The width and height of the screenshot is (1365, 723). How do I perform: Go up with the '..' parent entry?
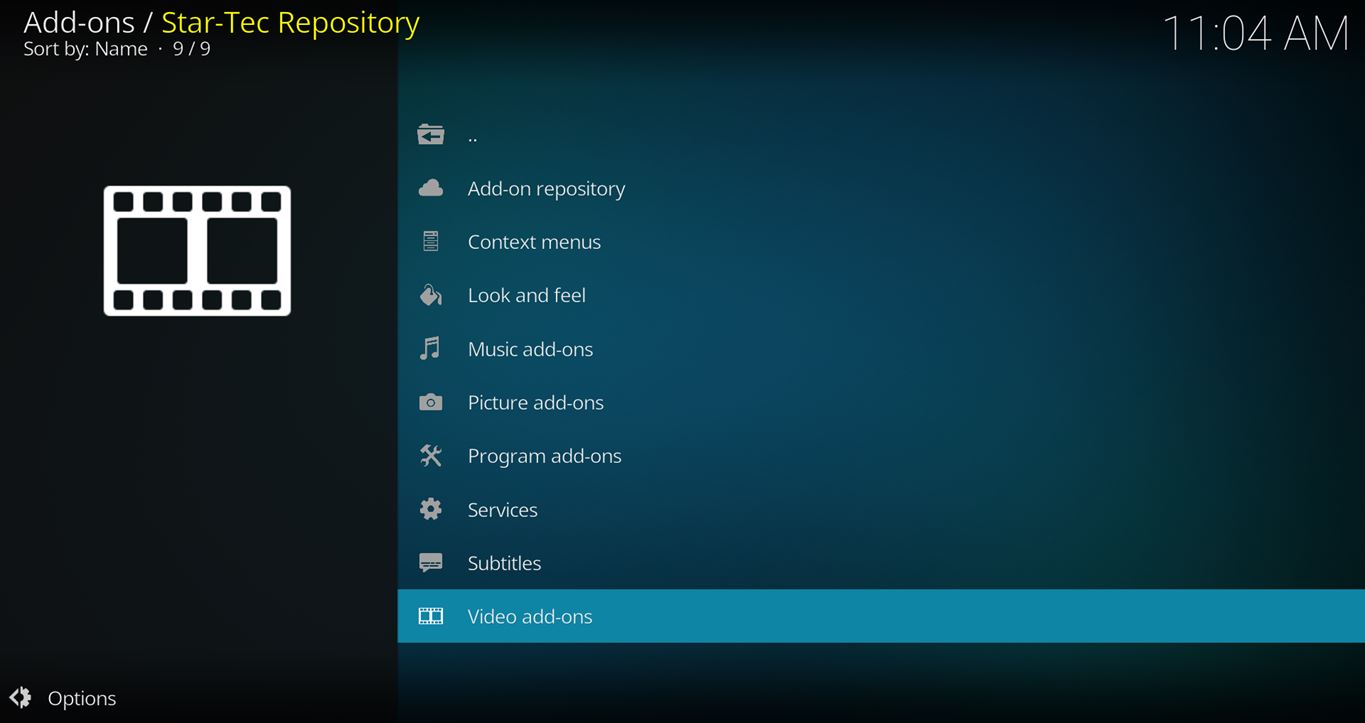click(472, 136)
